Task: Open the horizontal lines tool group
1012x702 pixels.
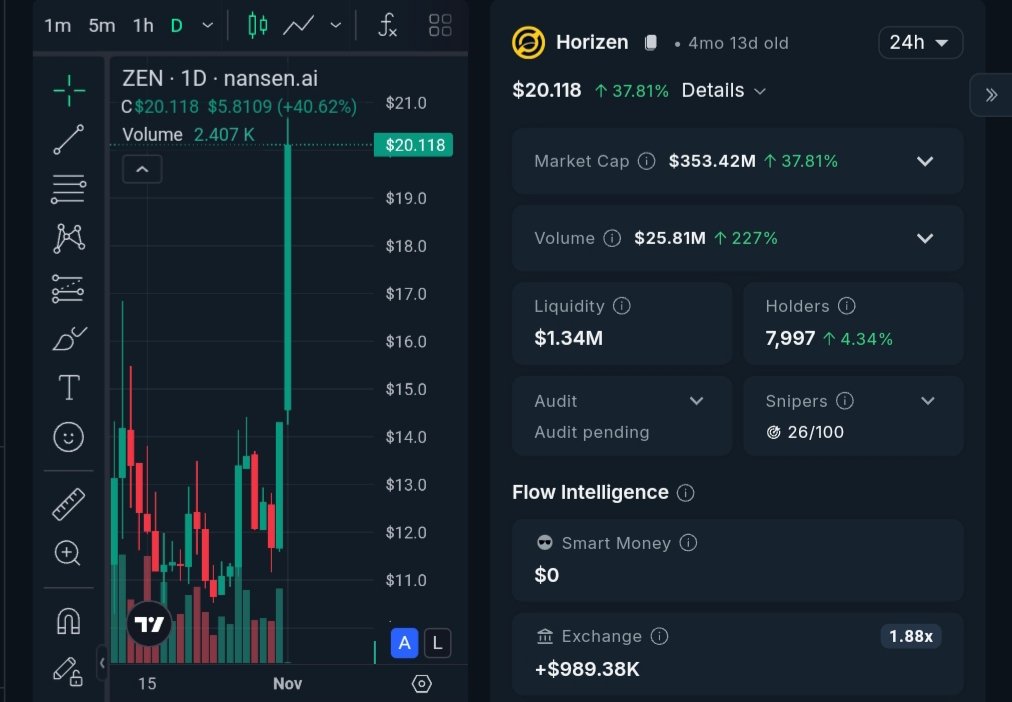Action: point(68,189)
